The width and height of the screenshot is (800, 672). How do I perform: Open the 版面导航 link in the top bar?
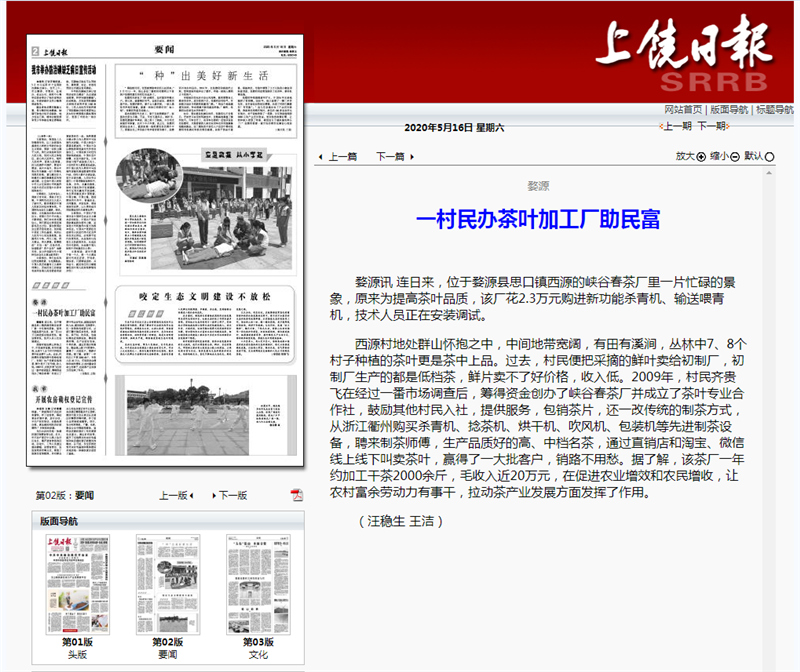[729, 109]
